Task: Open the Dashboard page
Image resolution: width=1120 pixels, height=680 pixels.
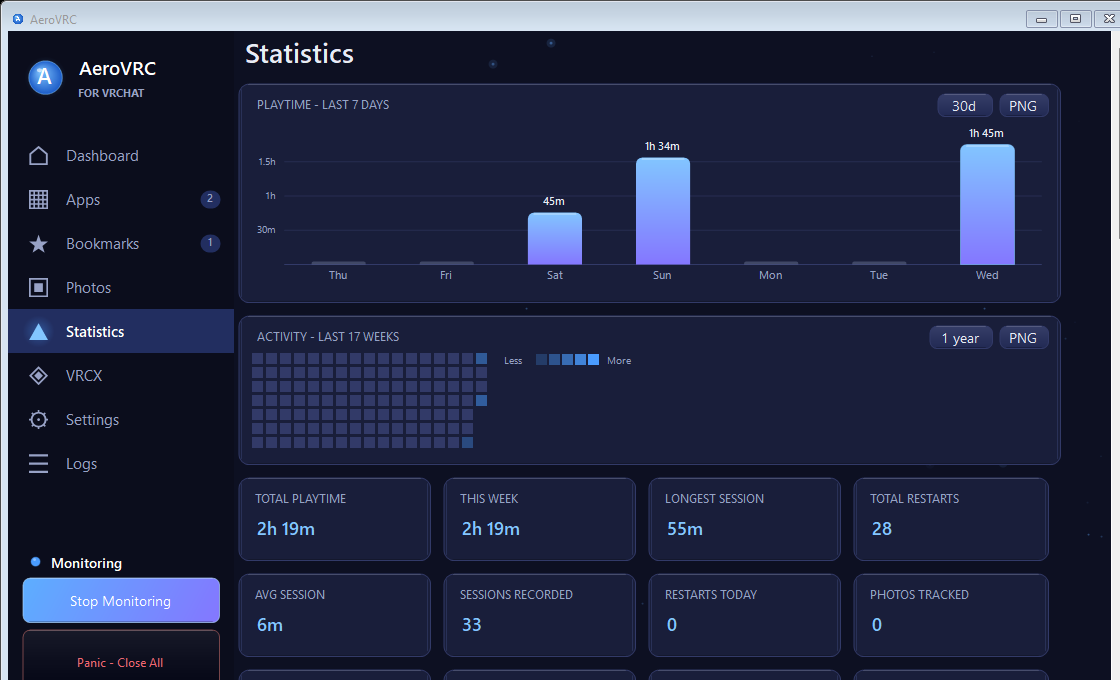Action: pyautogui.click(x=121, y=156)
